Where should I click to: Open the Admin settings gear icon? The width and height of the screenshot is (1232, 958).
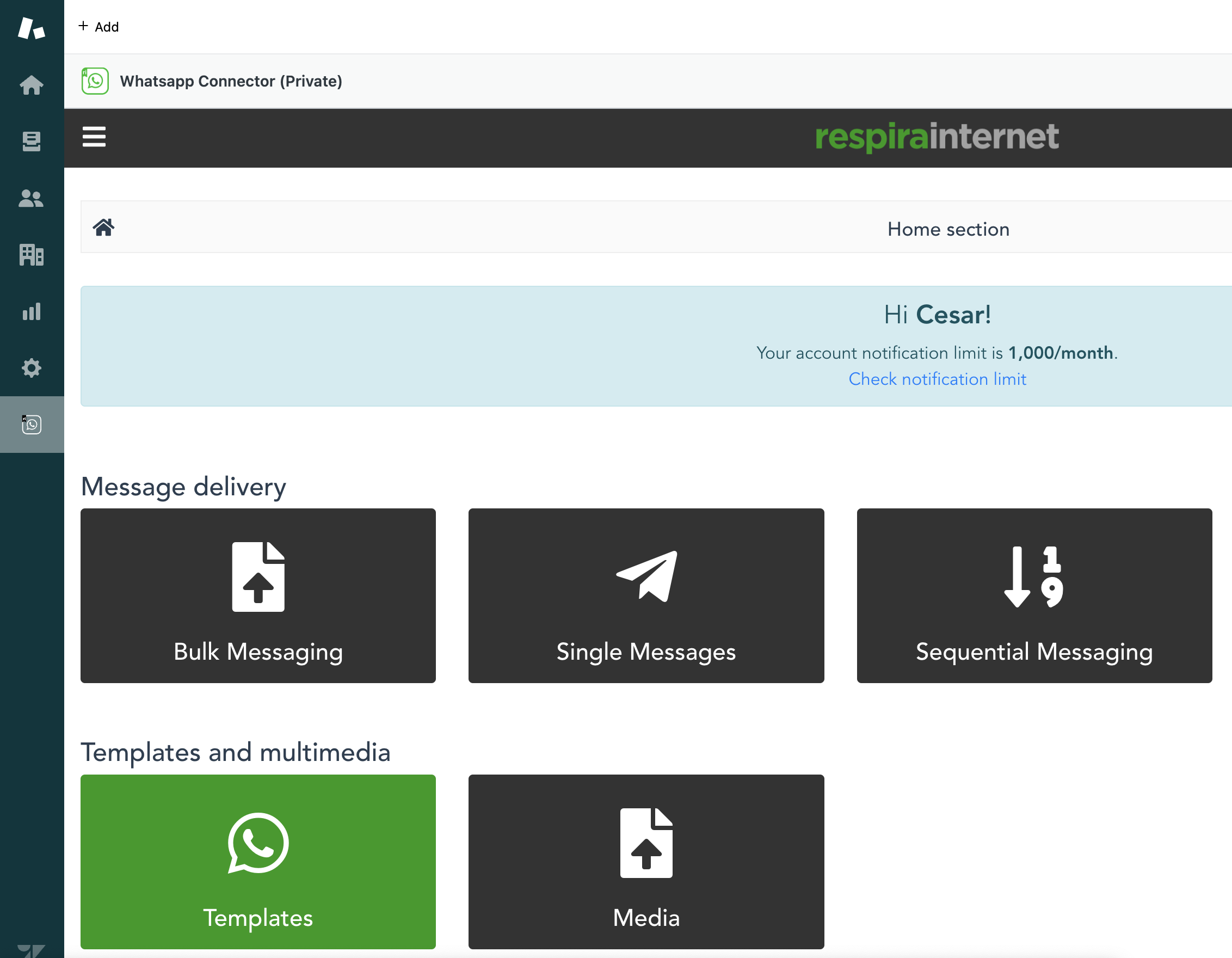click(31, 368)
